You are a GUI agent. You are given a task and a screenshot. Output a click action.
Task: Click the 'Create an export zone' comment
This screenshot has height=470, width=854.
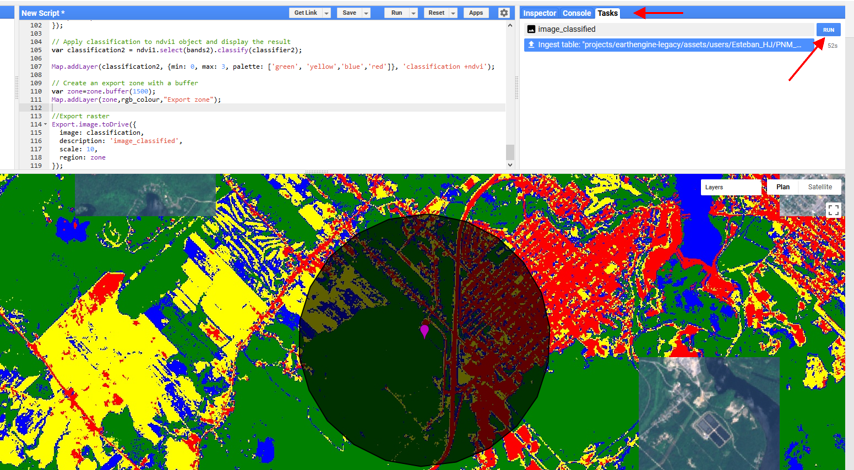pos(125,83)
